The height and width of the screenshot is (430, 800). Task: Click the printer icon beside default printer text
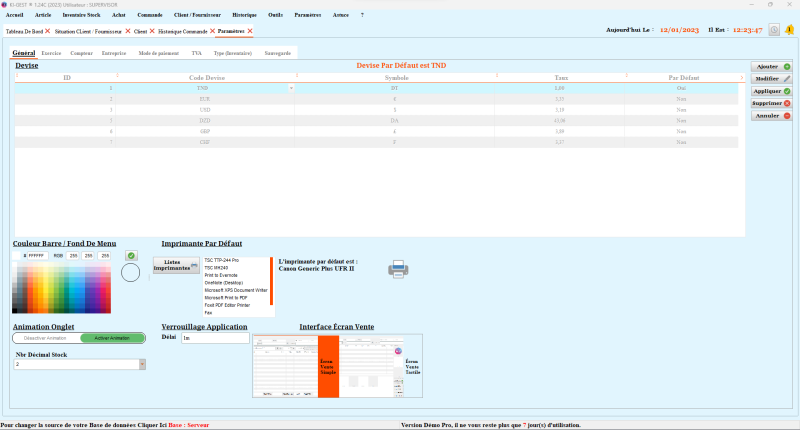click(398, 267)
